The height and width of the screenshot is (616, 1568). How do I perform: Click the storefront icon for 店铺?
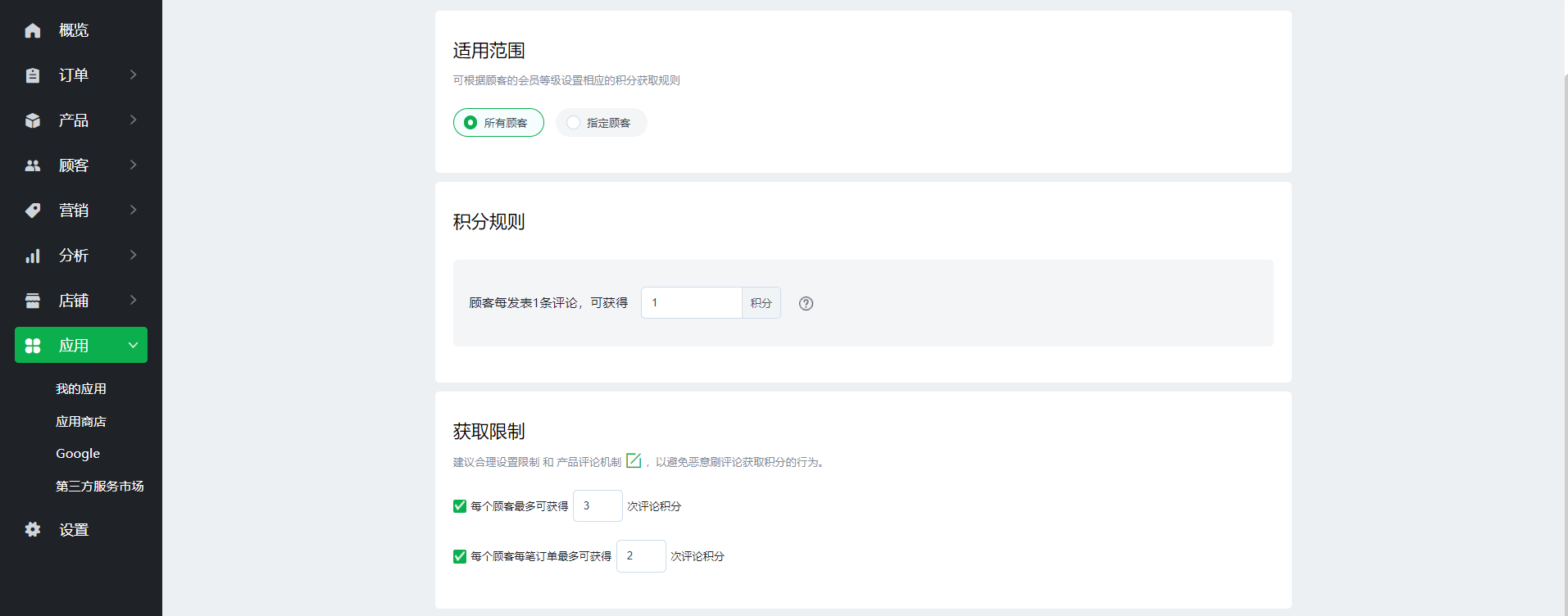click(33, 301)
